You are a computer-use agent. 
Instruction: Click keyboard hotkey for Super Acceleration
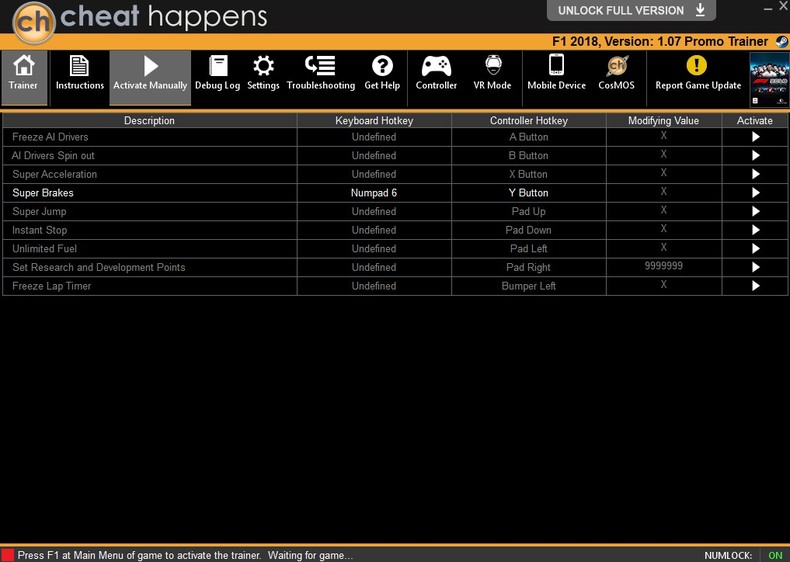[x=374, y=174]
